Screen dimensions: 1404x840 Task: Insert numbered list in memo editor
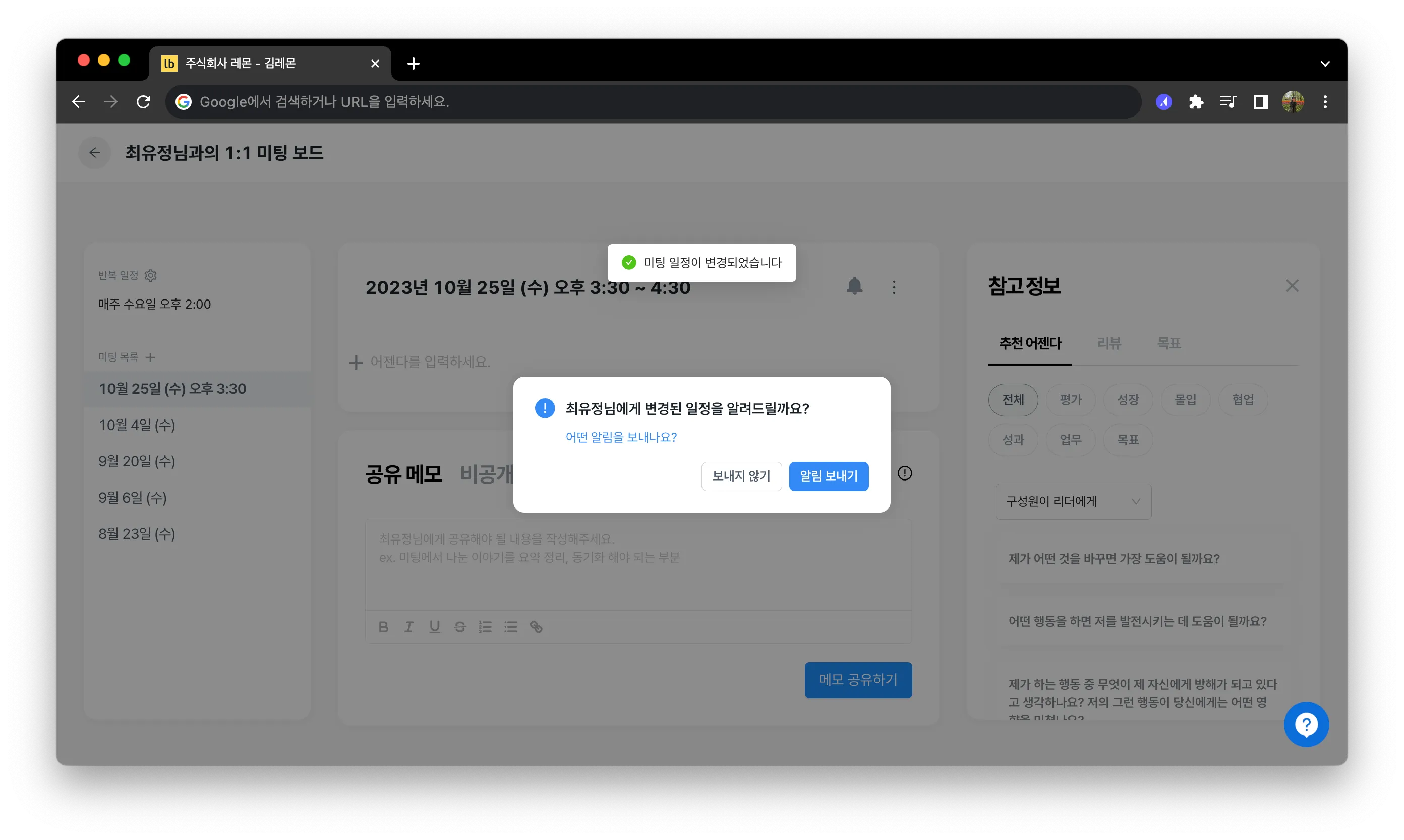click(x=485, y=627)
